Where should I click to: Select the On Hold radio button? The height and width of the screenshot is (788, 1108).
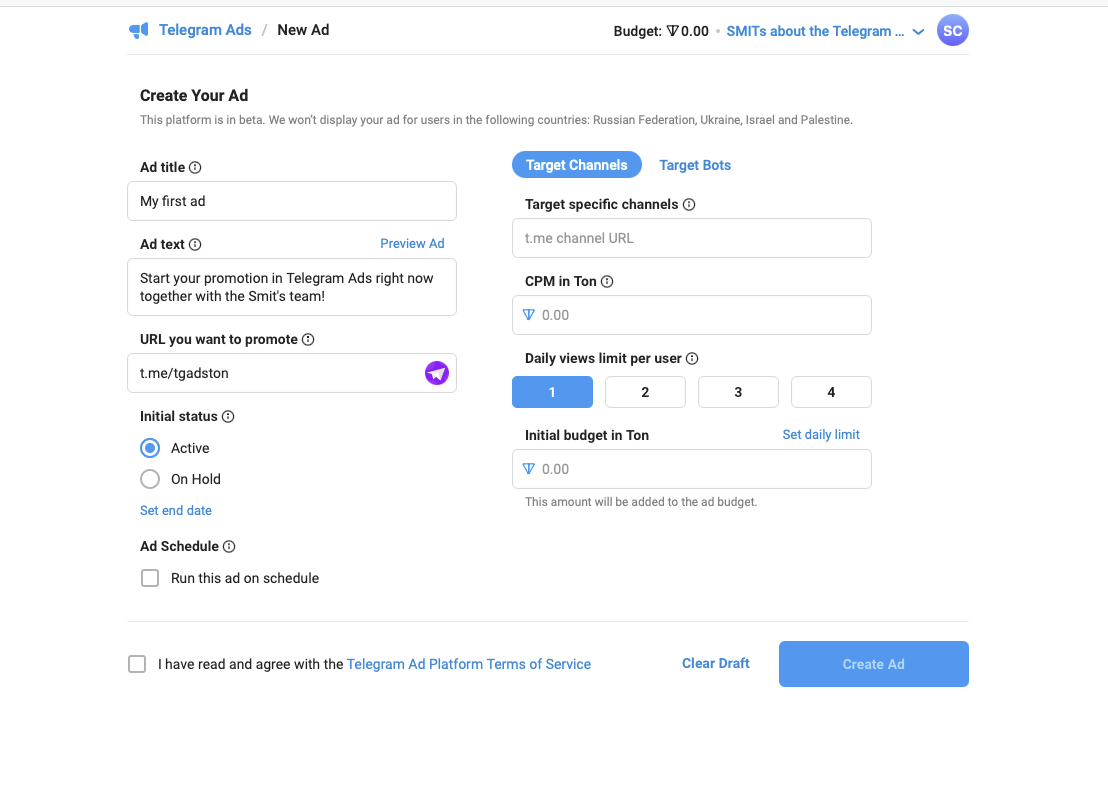click(x=150, y=479)
